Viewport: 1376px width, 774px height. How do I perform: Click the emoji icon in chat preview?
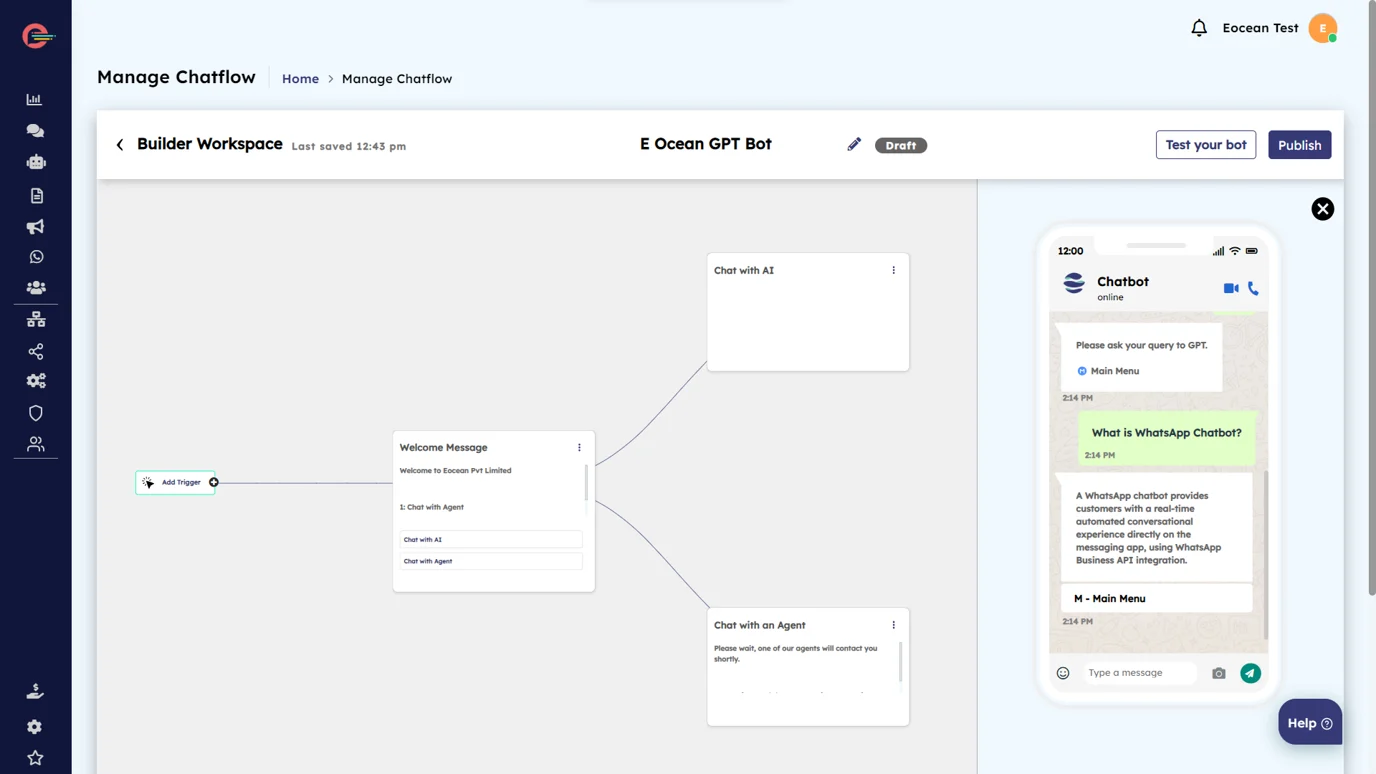1063,673
